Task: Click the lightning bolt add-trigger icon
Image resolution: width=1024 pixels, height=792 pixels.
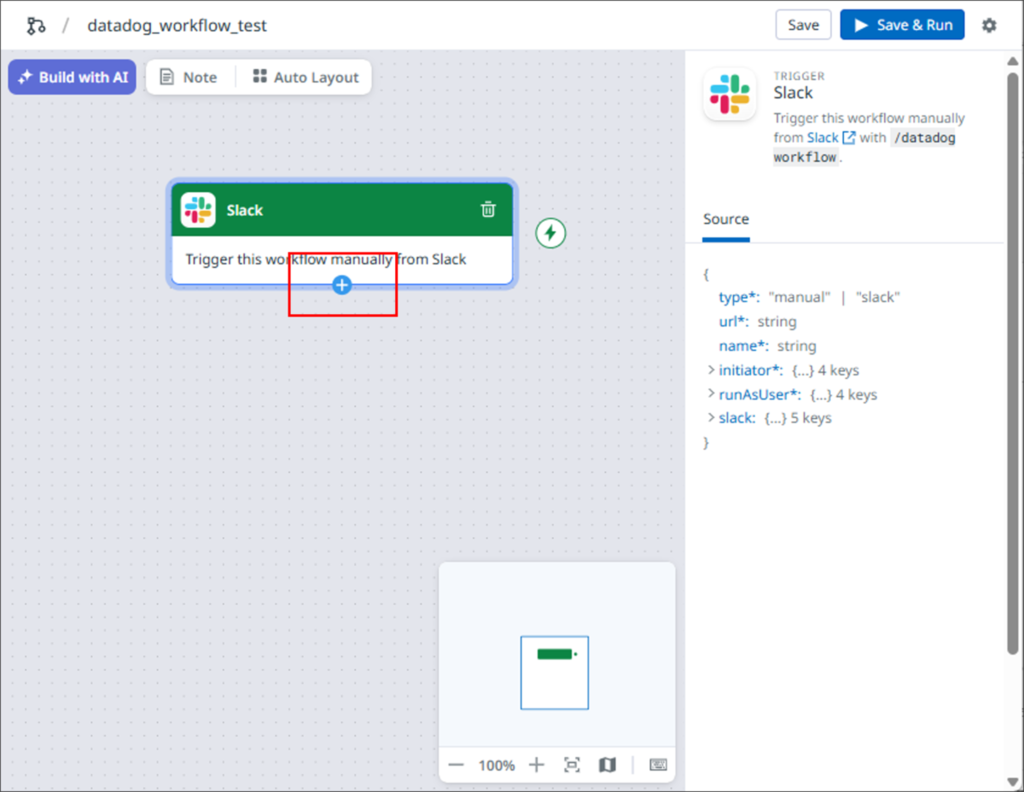Action: [x=551, y=233]
